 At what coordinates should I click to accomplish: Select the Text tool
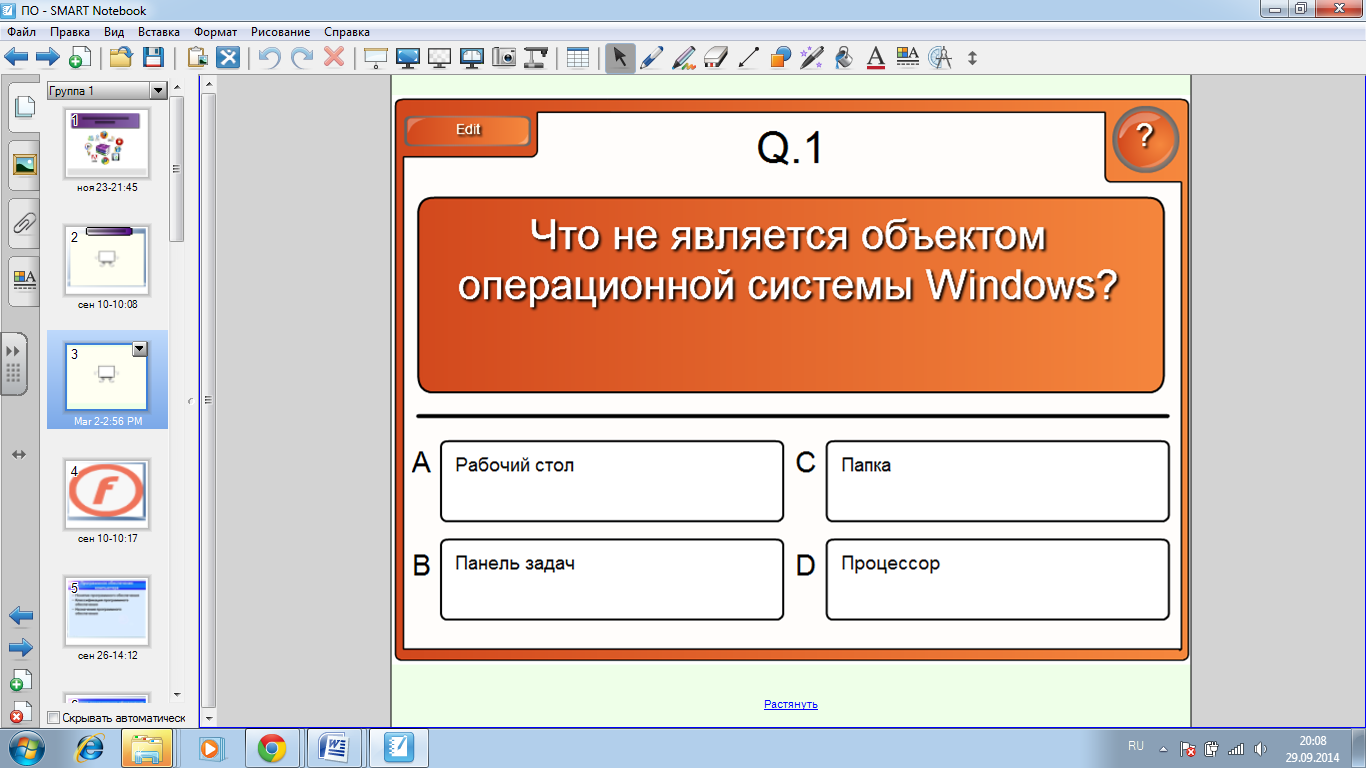[x=876, y=57]
